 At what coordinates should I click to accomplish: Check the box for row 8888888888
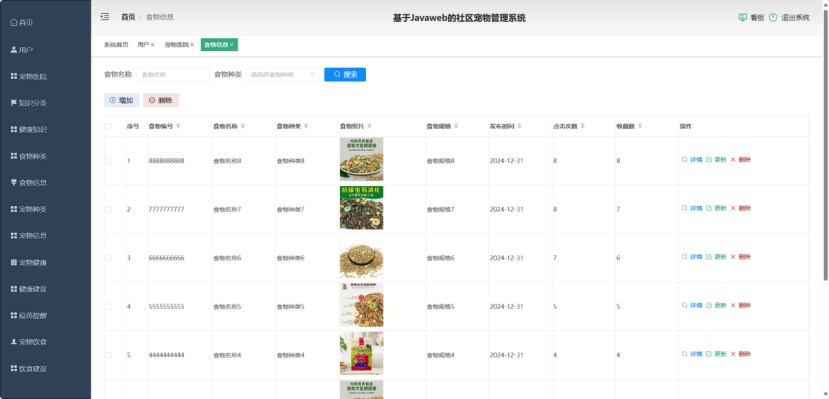108,161
